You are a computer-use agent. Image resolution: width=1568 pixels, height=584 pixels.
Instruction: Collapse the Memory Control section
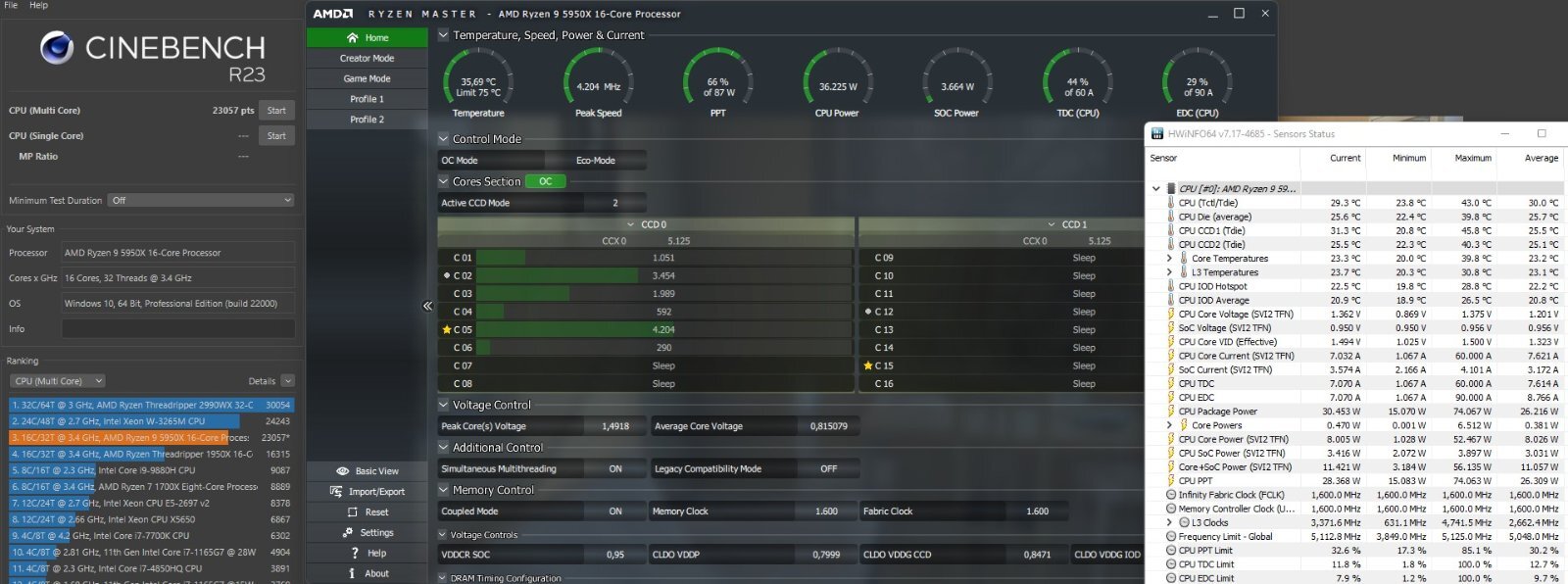click(x=443, y=490)
